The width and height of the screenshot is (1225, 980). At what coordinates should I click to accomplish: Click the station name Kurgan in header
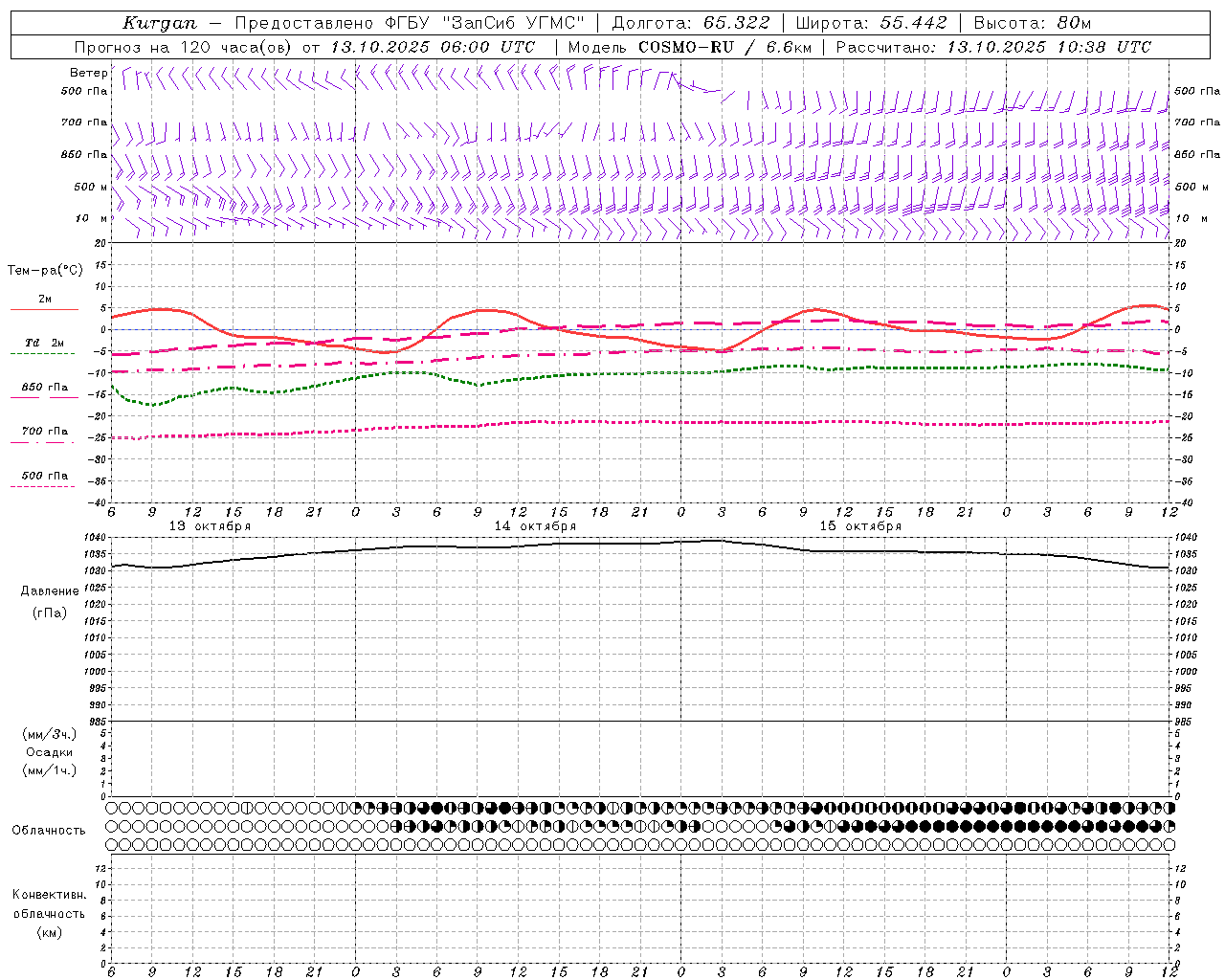pos(160,23)
